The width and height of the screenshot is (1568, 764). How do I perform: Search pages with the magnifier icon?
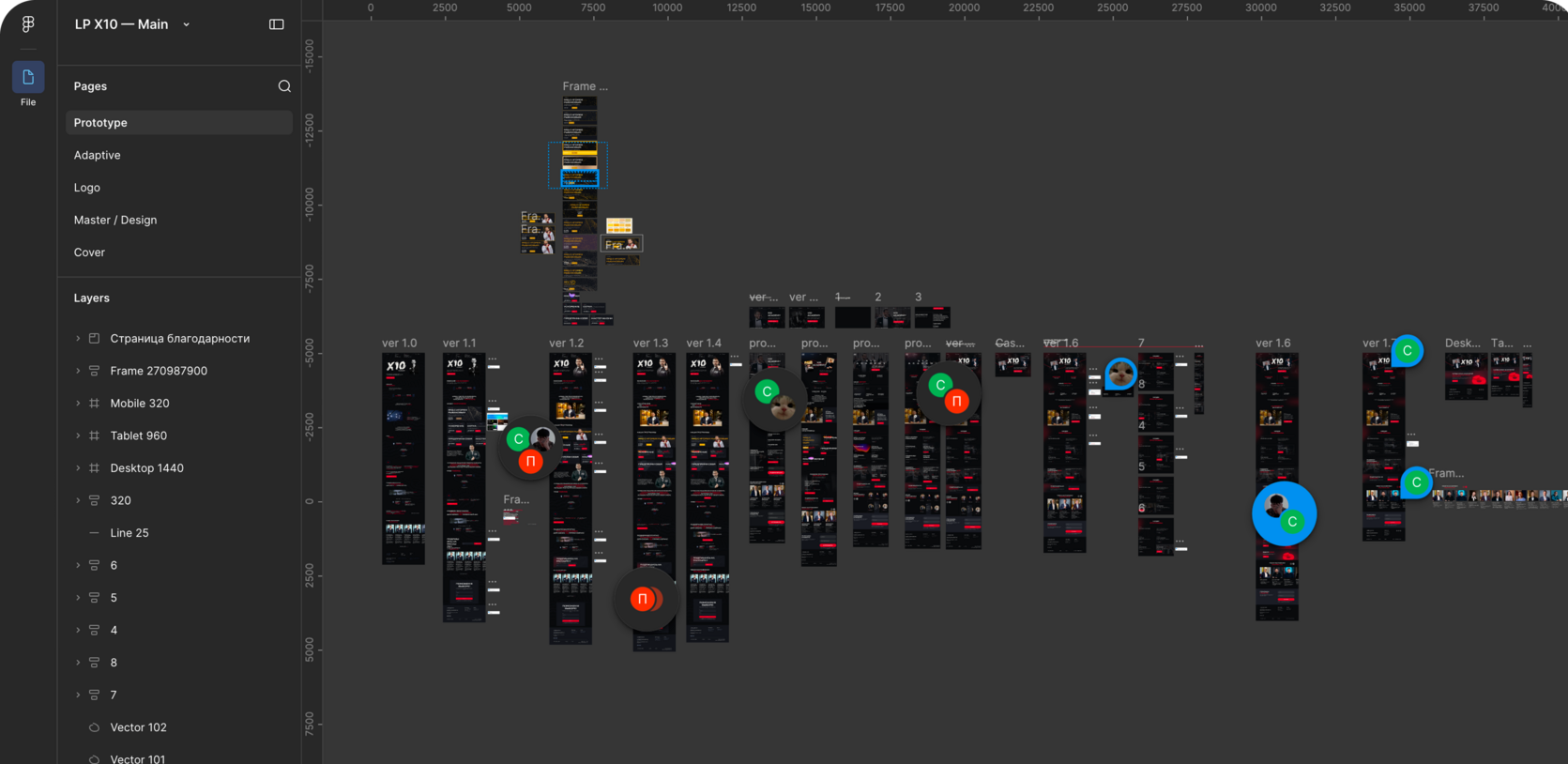pyautogui.click(x=284, y=86)
